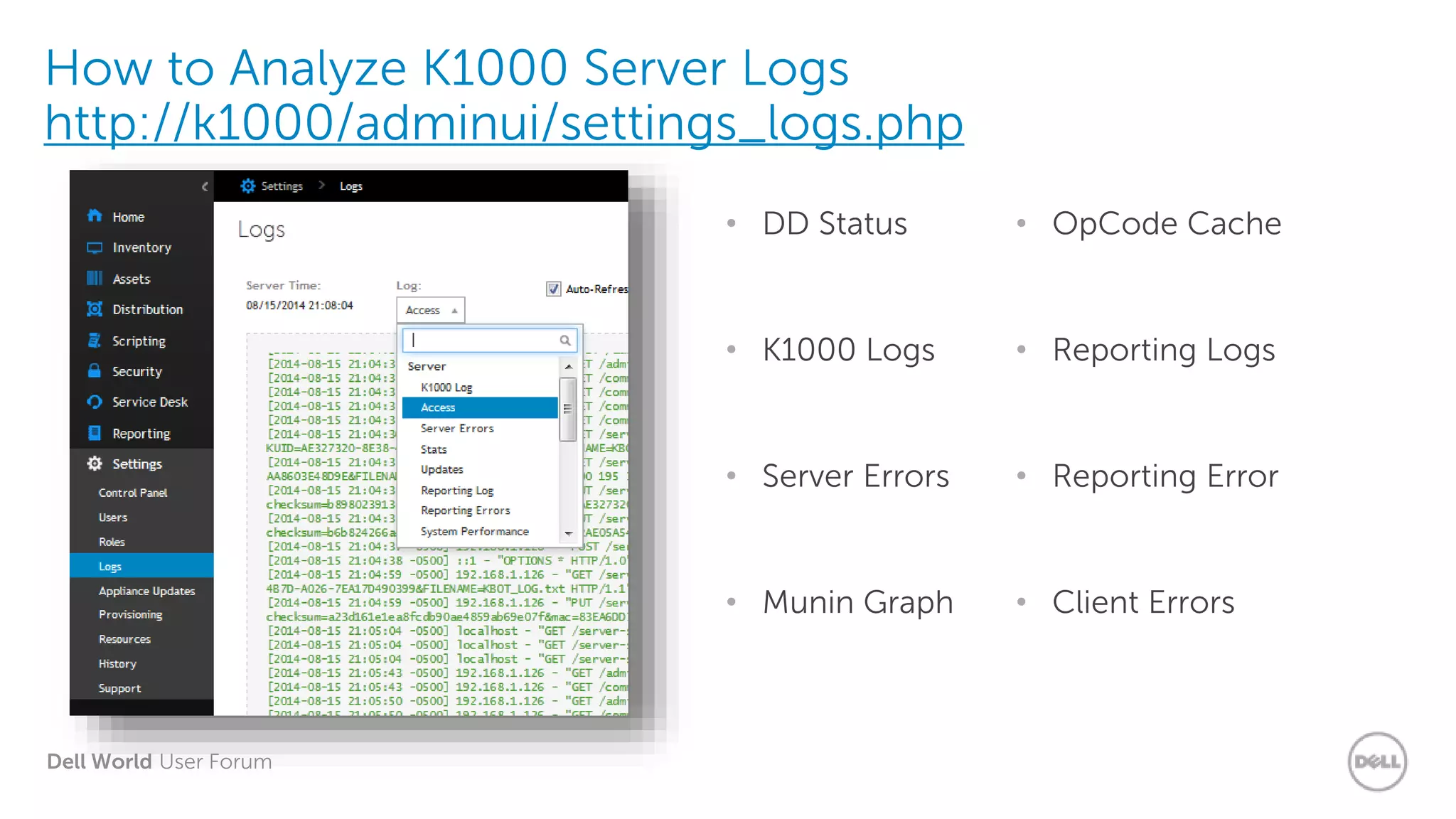This screenshot has width=1456, height=819.
Task: Click the Munin Graph bullet text
Action: (x=857, y=602)
